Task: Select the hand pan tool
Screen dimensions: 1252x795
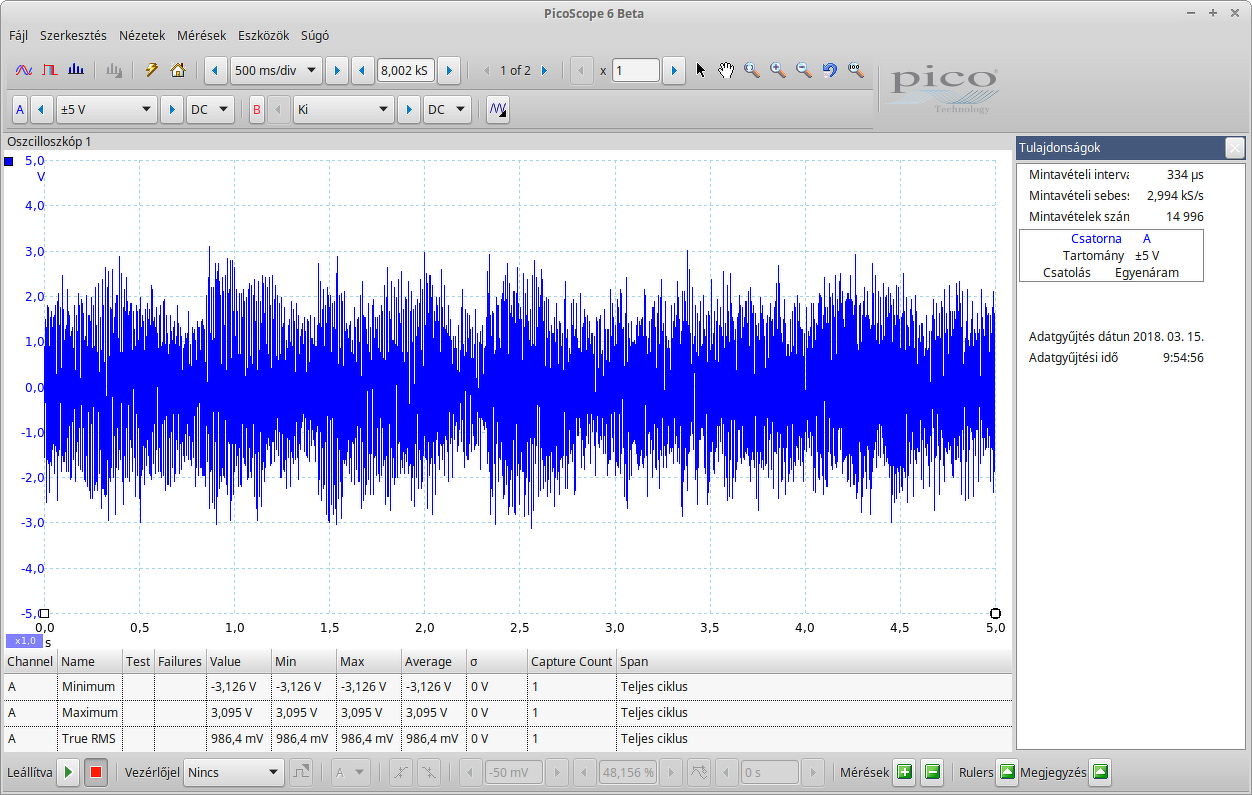Action: [x=726, y=70]
